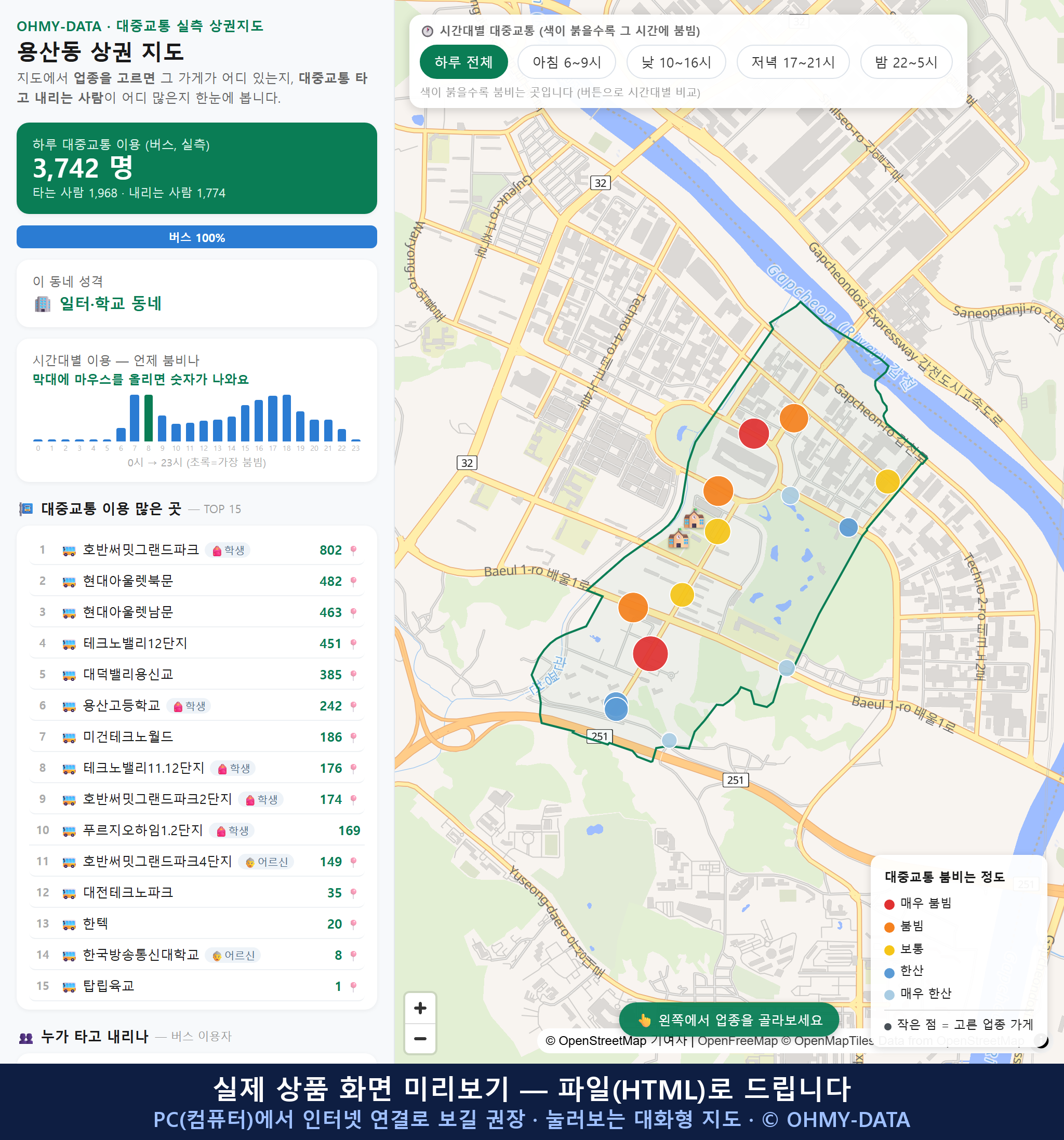Click pin icon next to 대전테크노파크 35

[x=353, y=893]
